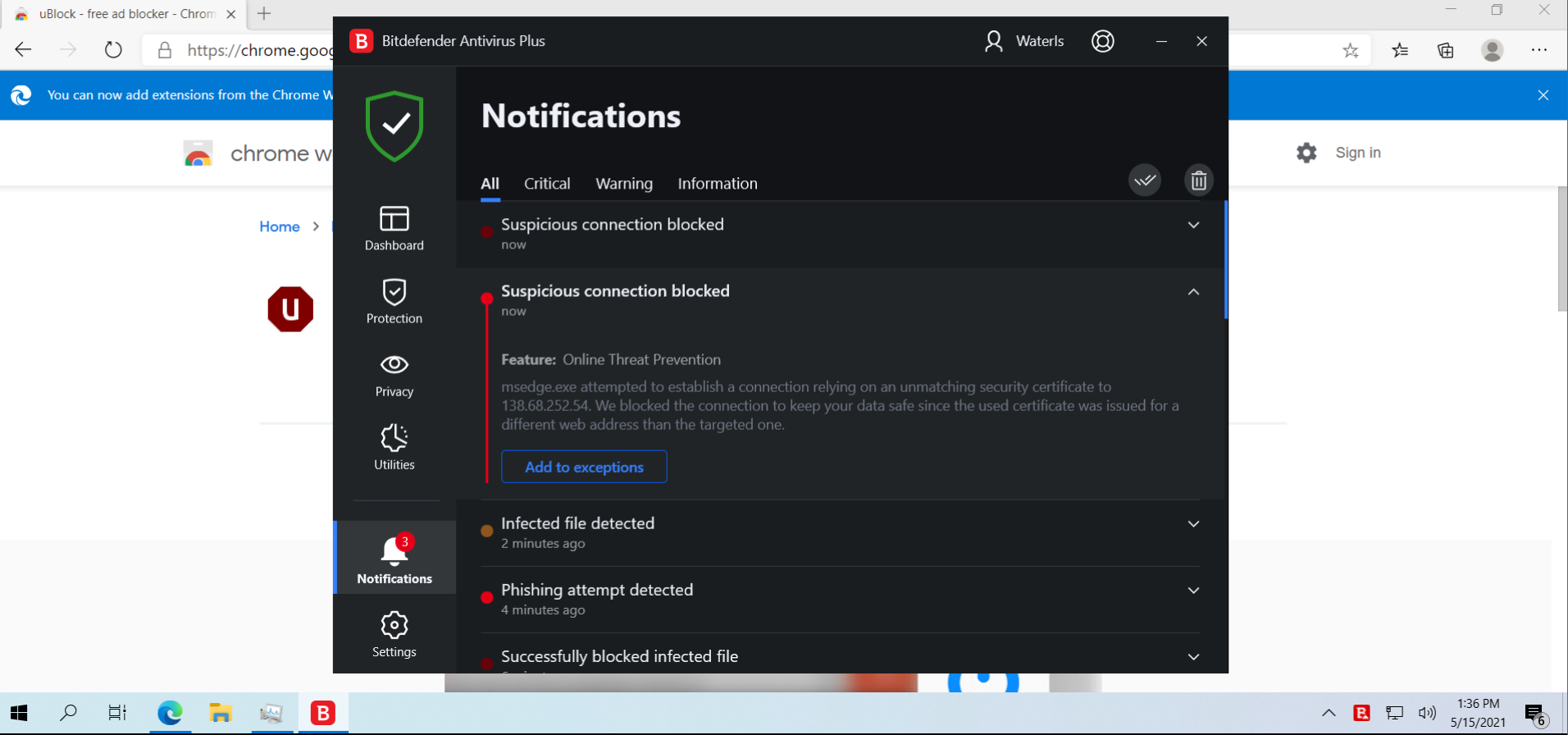Screen dimensions: 1568x735
Task: Click the Bitdefender B logo in title bar
Action: tap(361, 41)
